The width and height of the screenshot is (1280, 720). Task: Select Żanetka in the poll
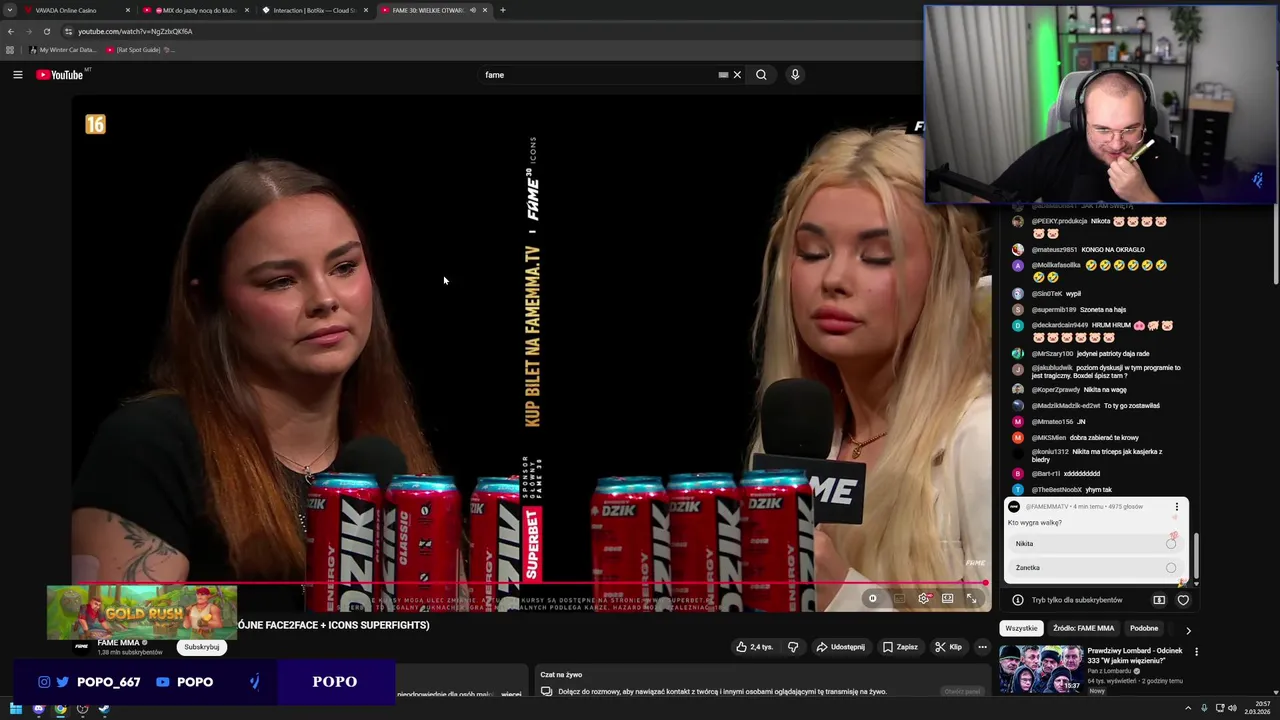1096,568
